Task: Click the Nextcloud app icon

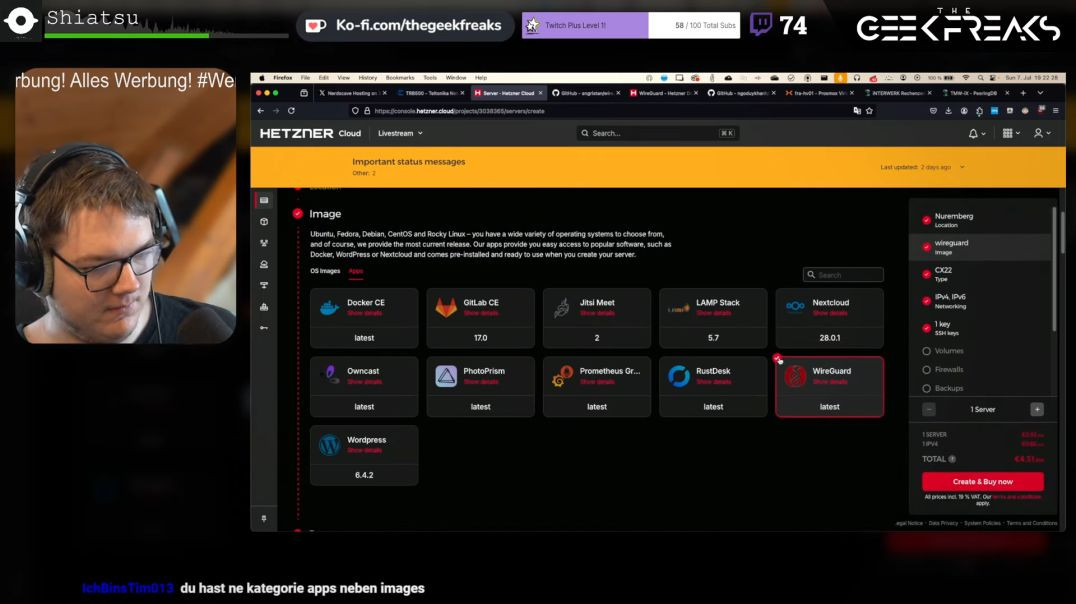Action: click(x=795, y=306)
